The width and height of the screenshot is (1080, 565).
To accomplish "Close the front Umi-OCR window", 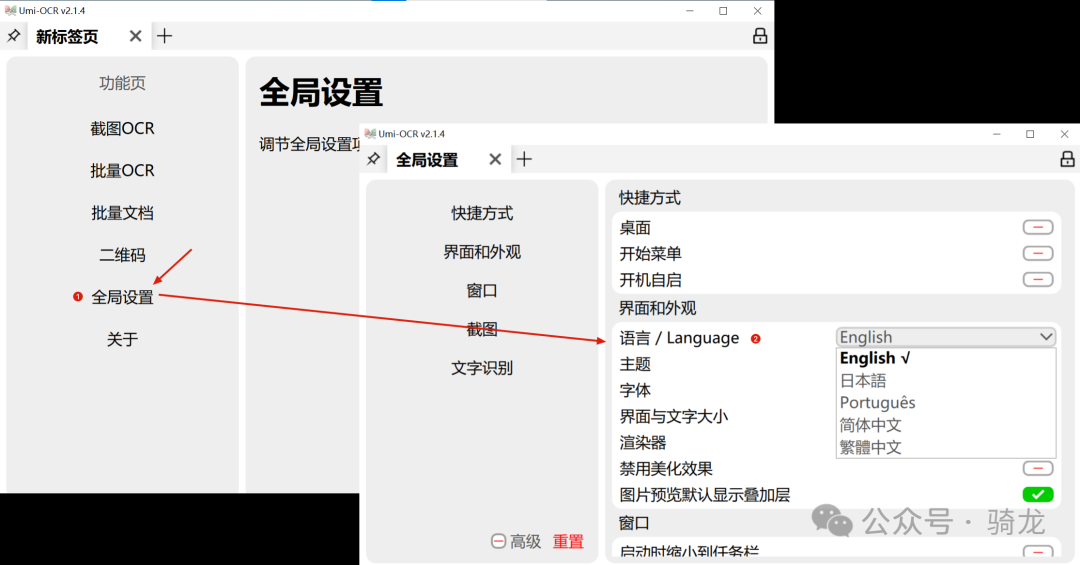I will click(x=1064, y=134).
